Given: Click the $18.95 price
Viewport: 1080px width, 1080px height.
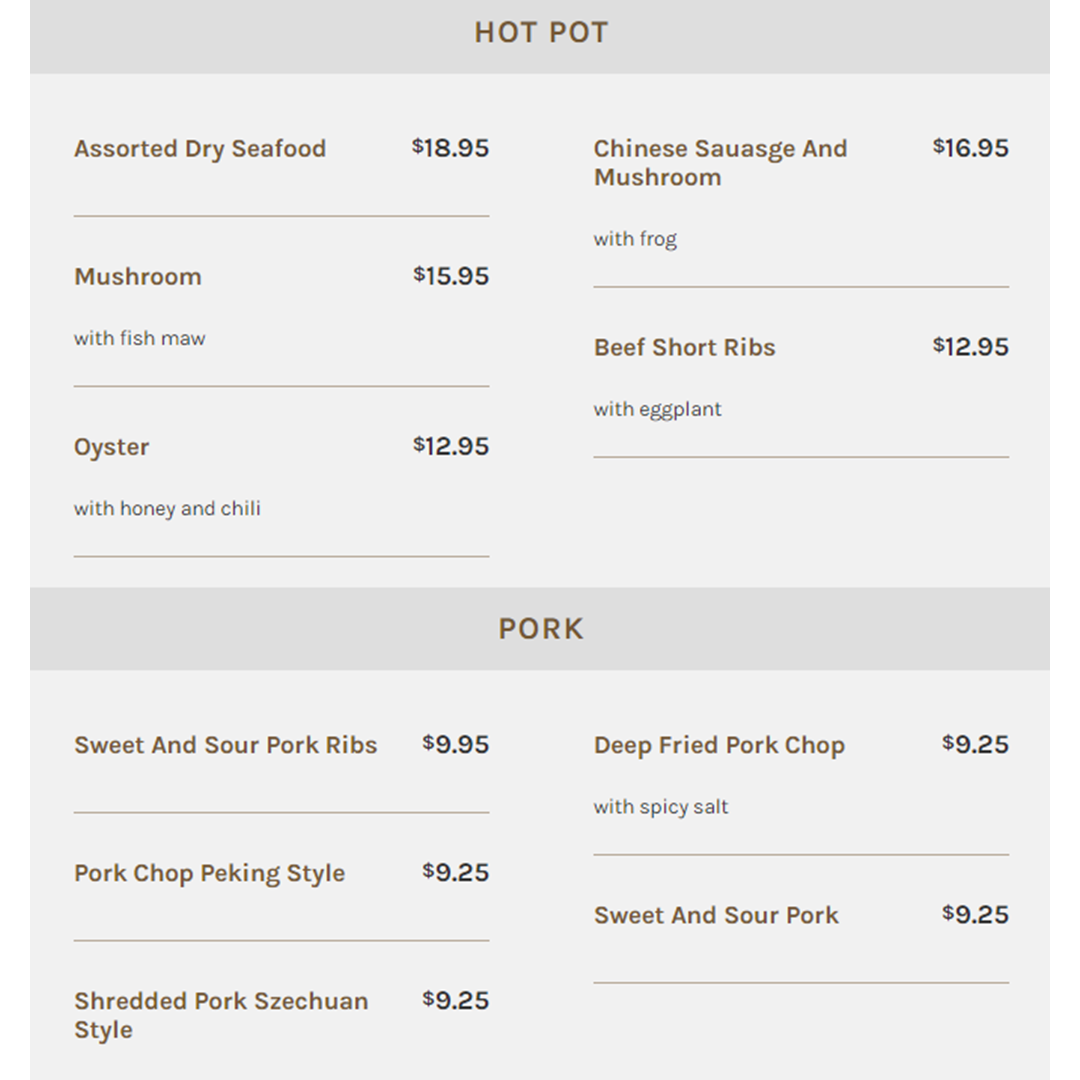Looking at the screenshot, I should (450, 147).
